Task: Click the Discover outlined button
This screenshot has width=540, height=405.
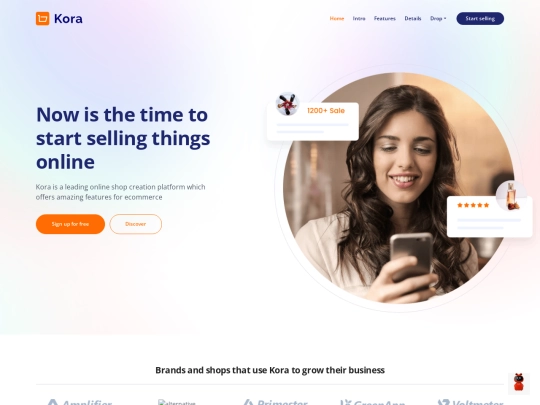Action: pos(136,224)
